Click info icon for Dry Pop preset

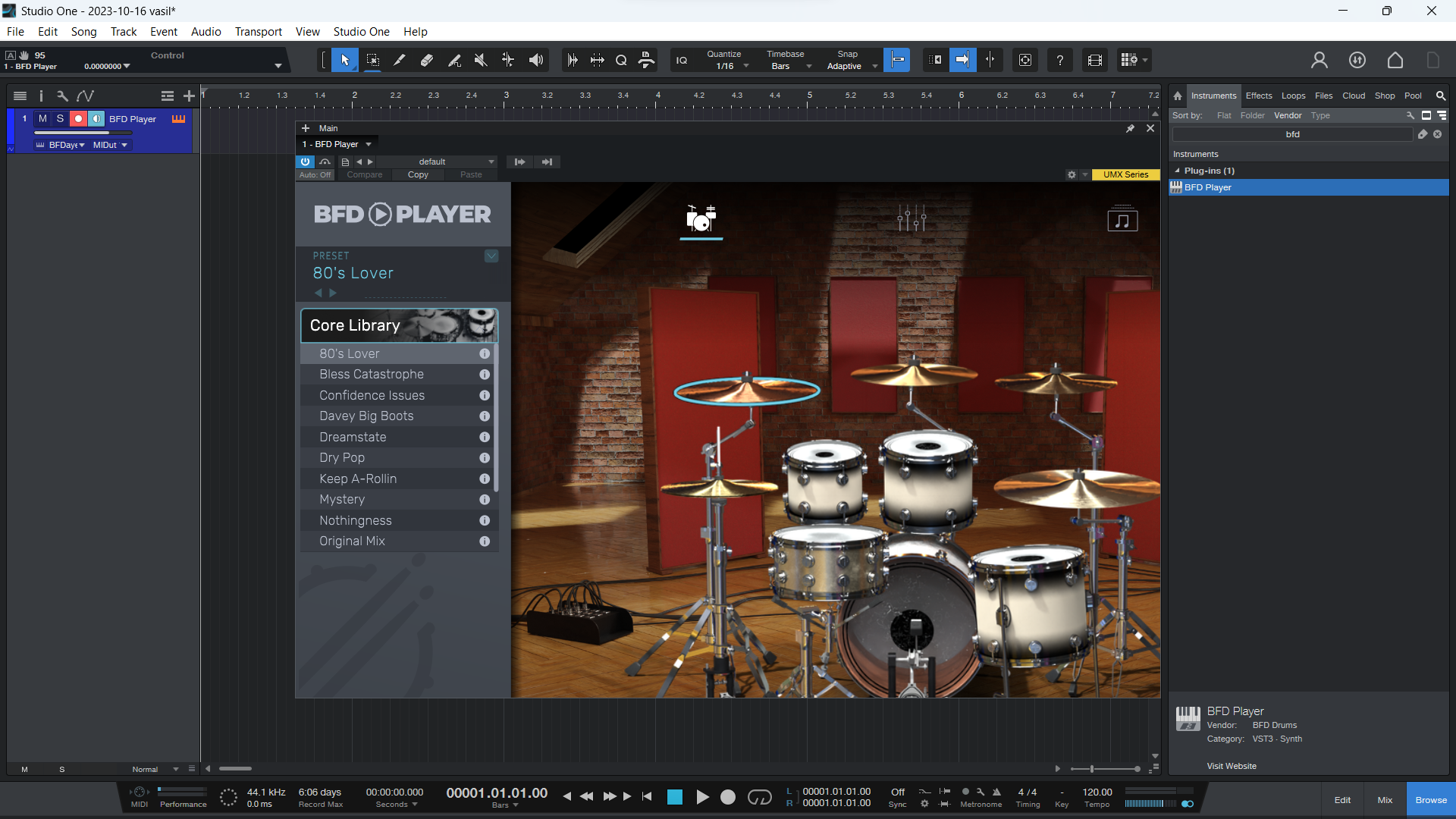485,458
